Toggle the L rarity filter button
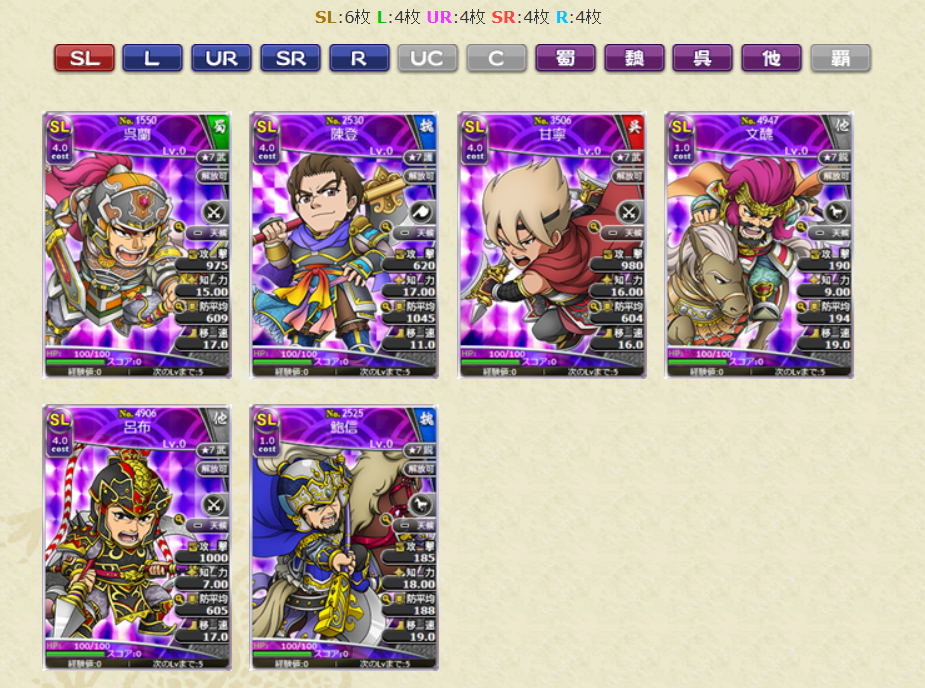Image resolution: width=925 pixels, height=688 pixels. pyautogui.click(x=152, y=58)
